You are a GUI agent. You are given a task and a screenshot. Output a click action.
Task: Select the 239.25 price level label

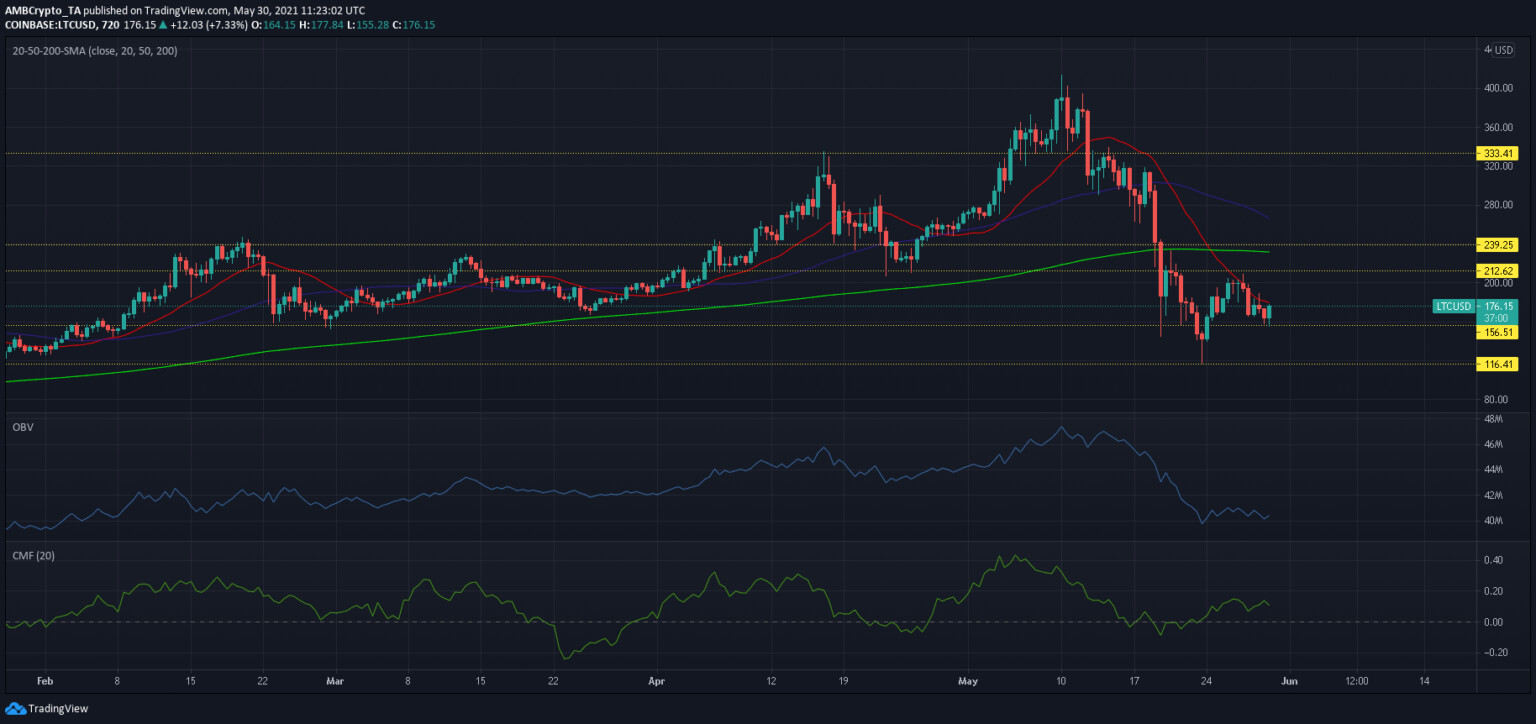coord(1498,244)
